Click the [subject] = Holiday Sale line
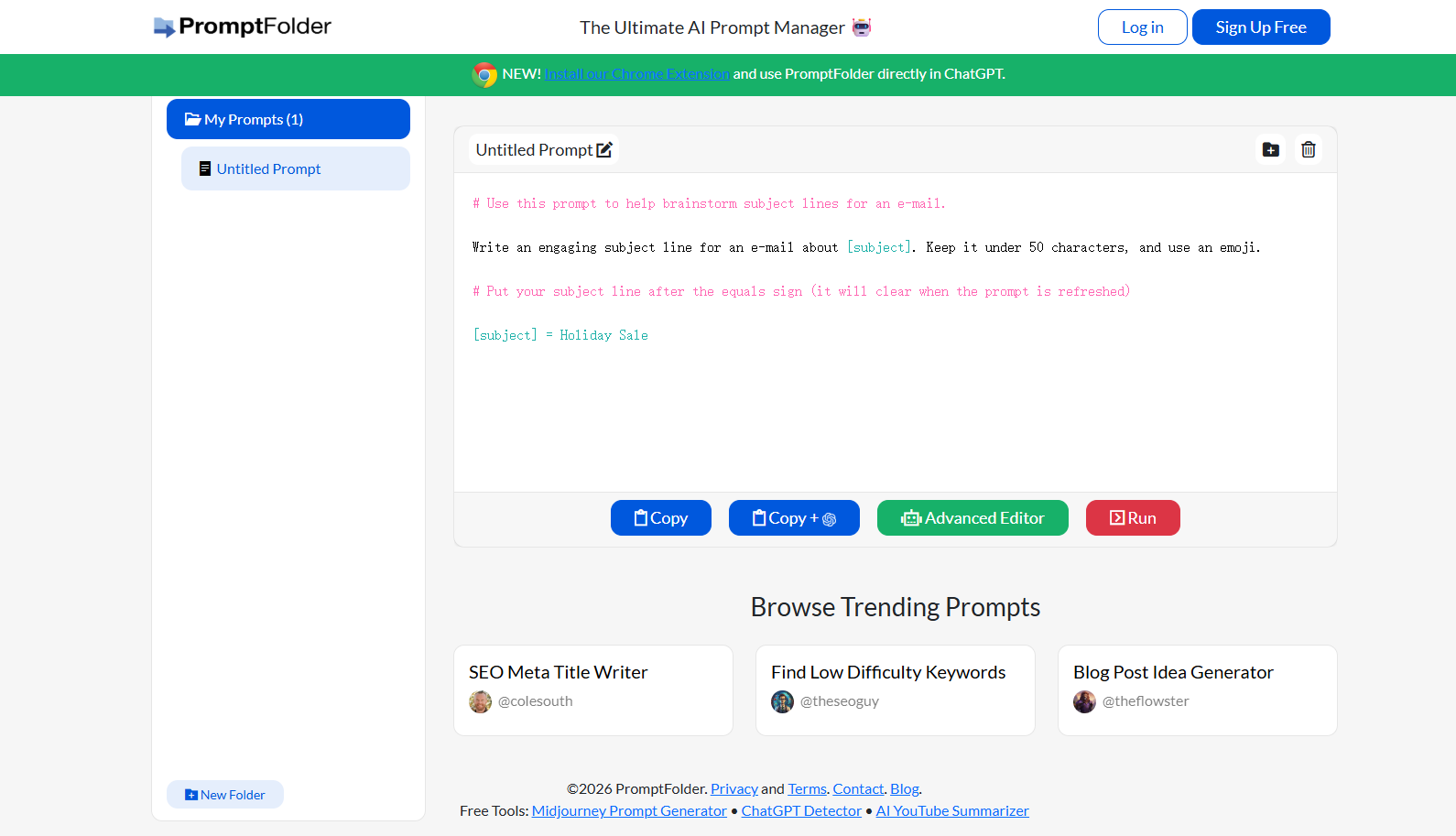 (x=560, y=335)
